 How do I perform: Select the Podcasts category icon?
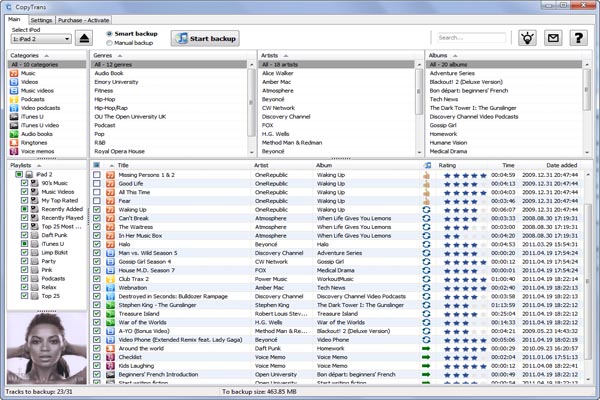(14, 101)
